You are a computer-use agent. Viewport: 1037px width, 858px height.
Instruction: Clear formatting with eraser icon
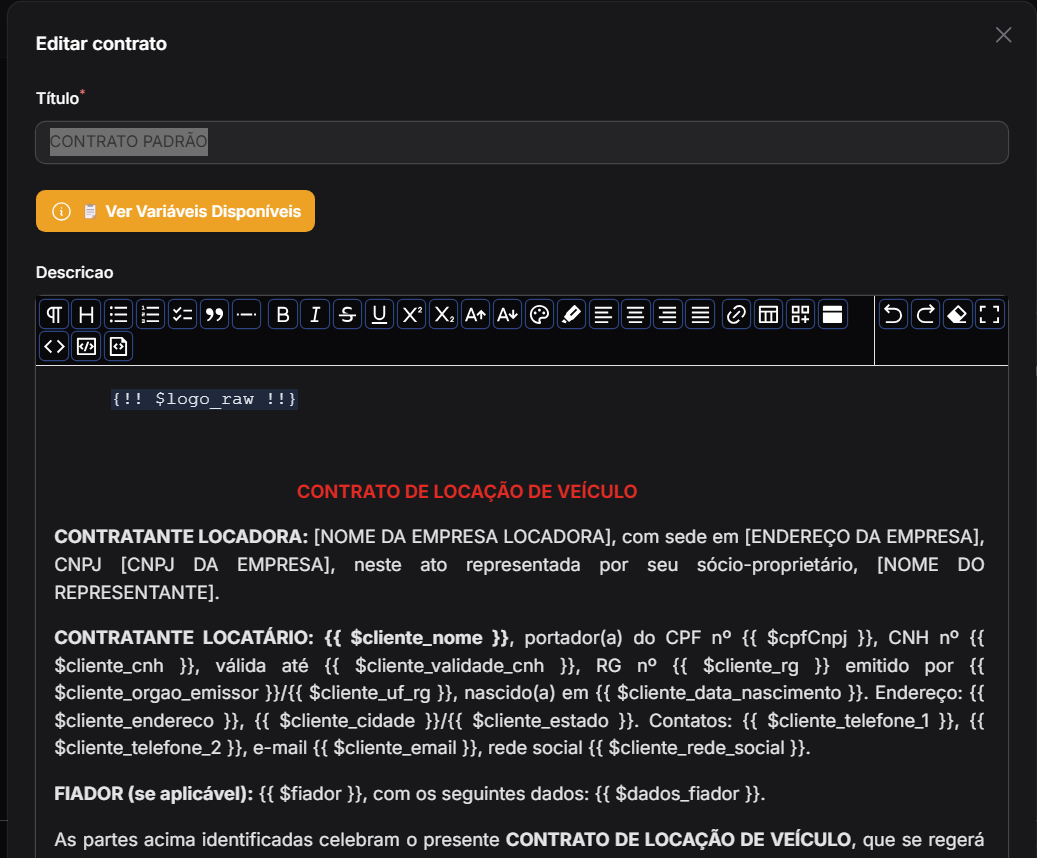pyautogui.click(x=958, y=314)
